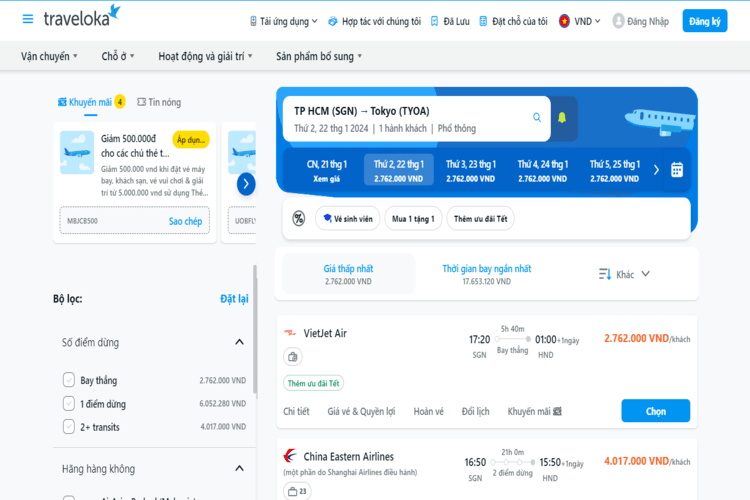Click Chọn for the VietJet Air flight
This screenshot has width=750, height=500.
pos(655,411)
